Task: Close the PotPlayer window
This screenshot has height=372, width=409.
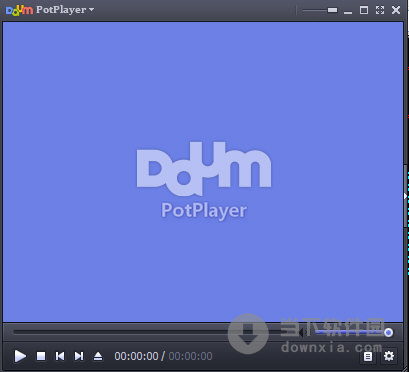Action: tap(396, 10)
